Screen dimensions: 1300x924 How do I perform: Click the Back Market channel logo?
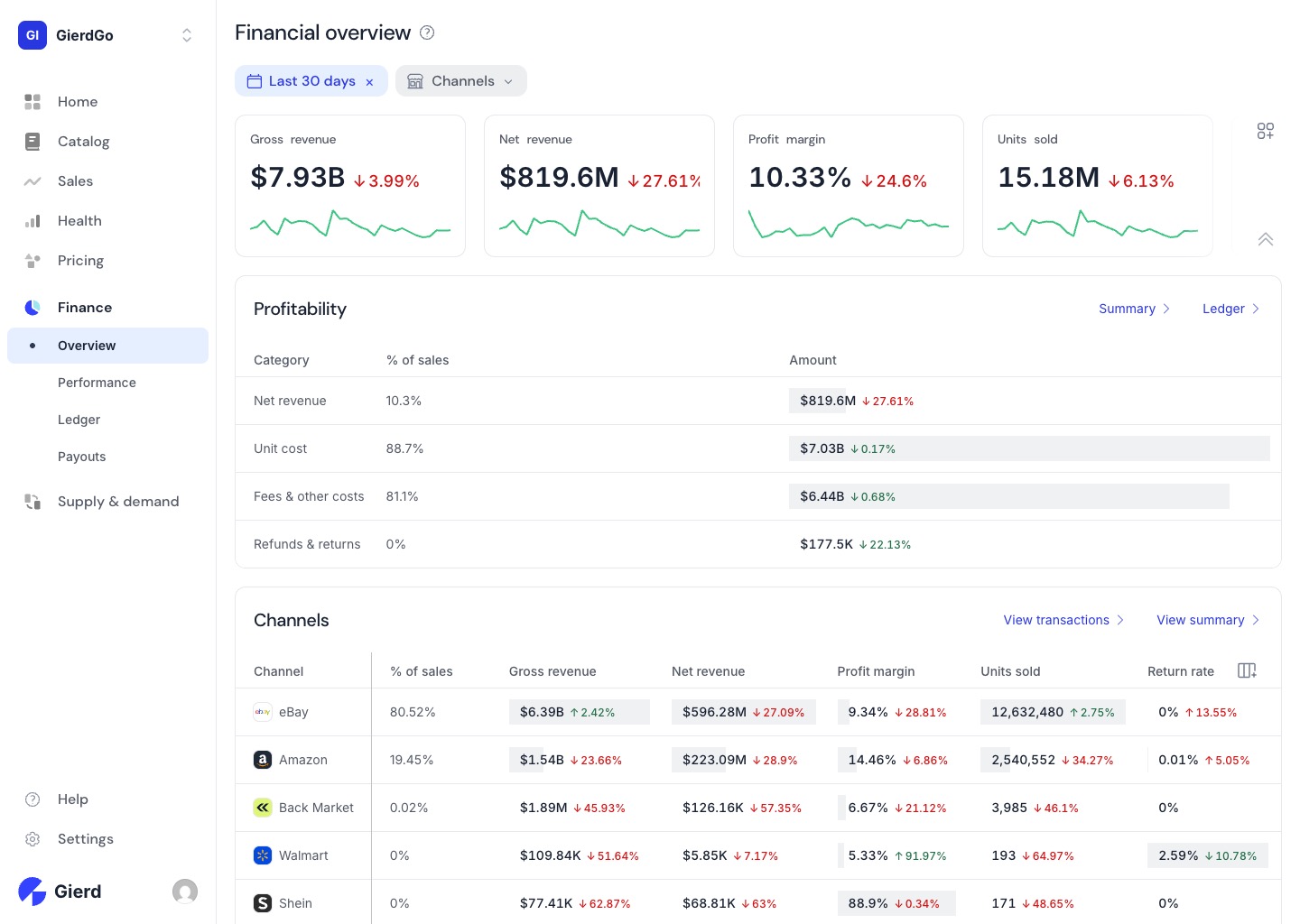(263, 808)
